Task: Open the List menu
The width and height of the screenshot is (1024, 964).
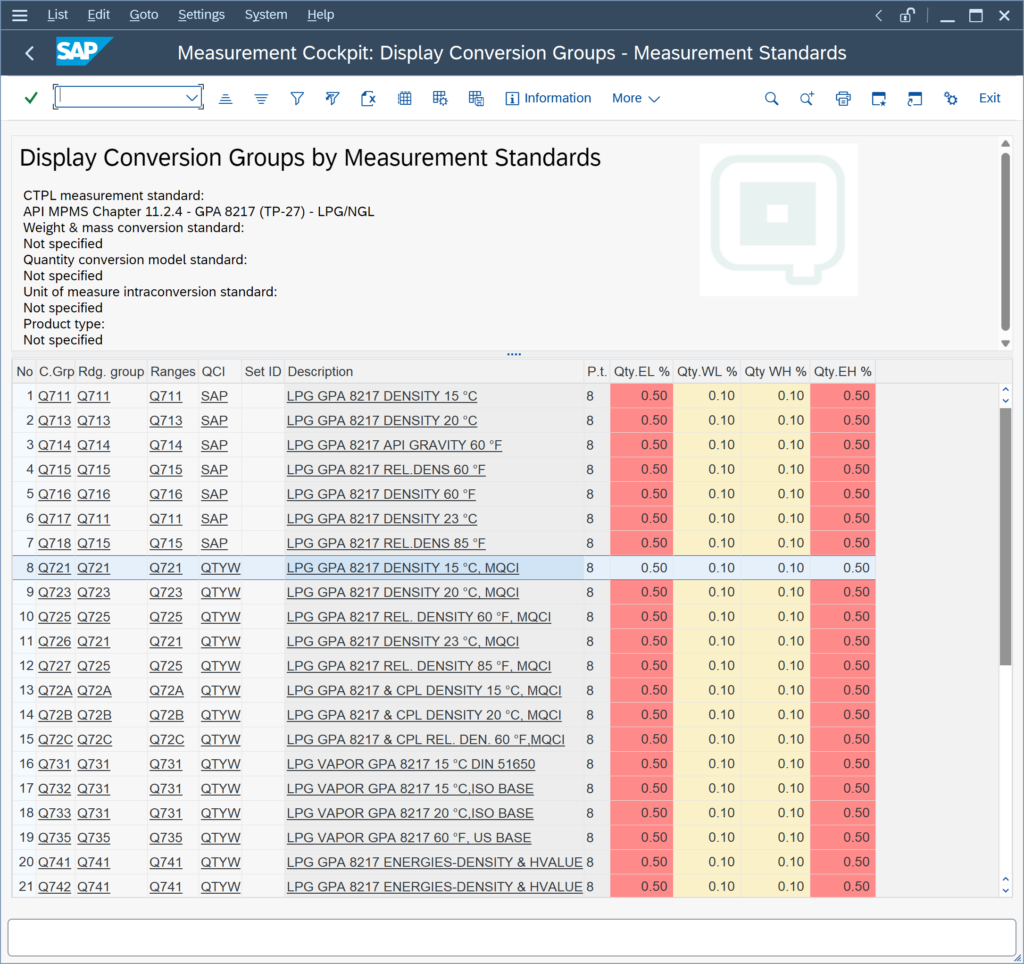Action: 57,14
